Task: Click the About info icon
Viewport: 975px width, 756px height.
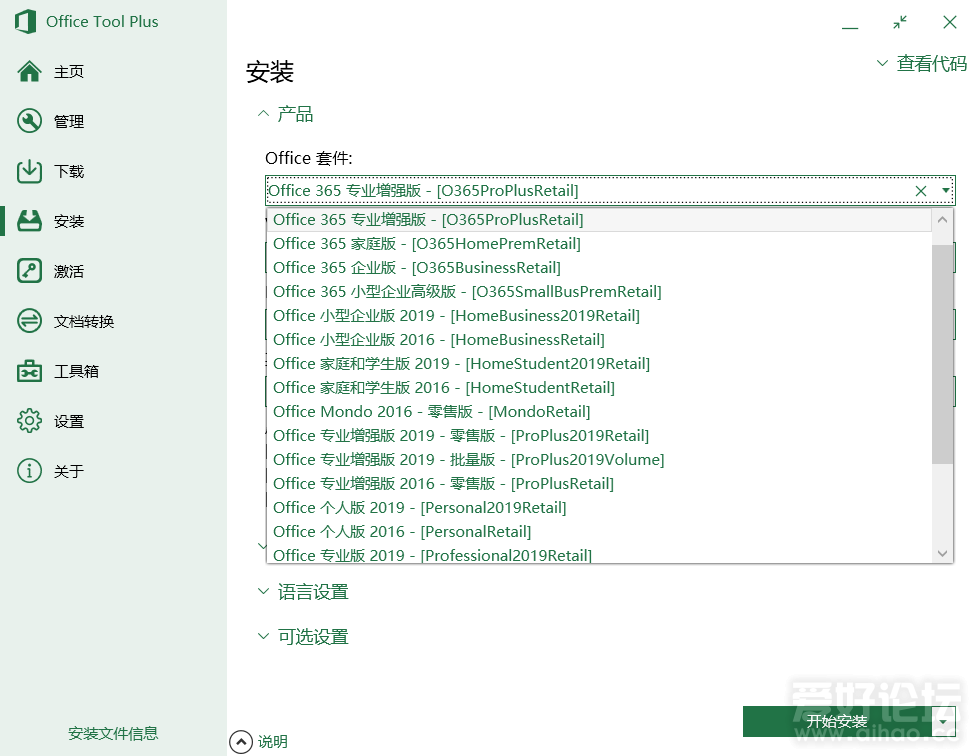Action: [x=30, y=471]
